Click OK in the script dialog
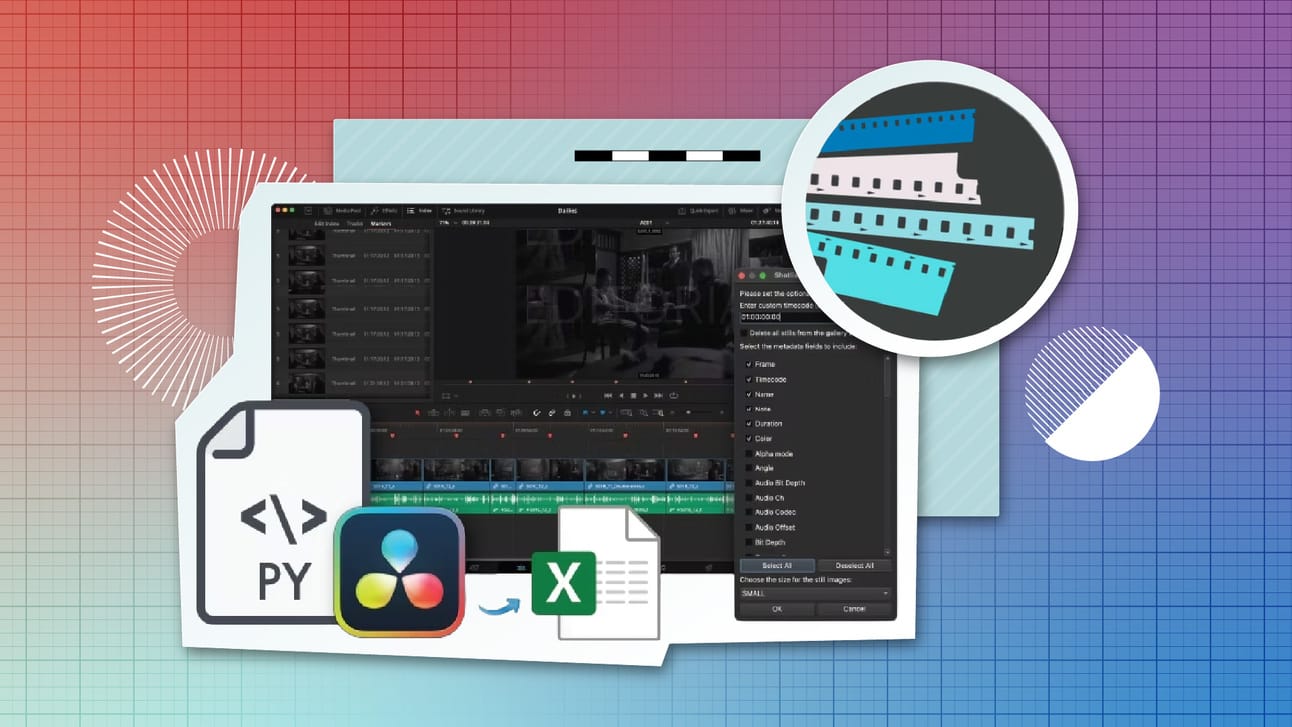The image size is (1292, 727). [777, 608]
